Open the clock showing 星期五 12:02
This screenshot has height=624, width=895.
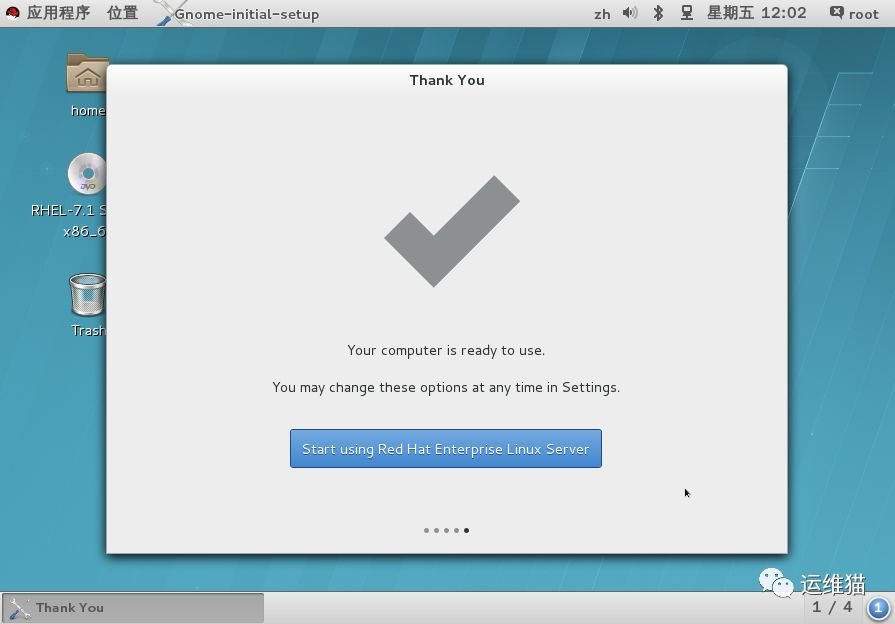[756, 13]
